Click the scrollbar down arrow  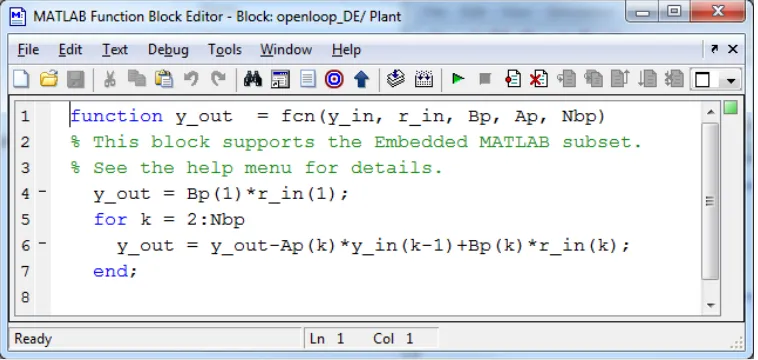pyautogui.click(x=710, y=305)
